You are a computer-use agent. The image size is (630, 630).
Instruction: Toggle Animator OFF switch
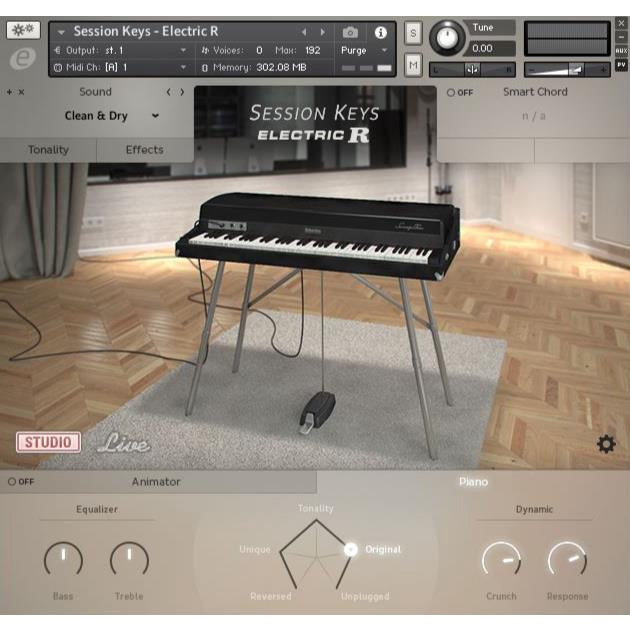coord(21,481)
